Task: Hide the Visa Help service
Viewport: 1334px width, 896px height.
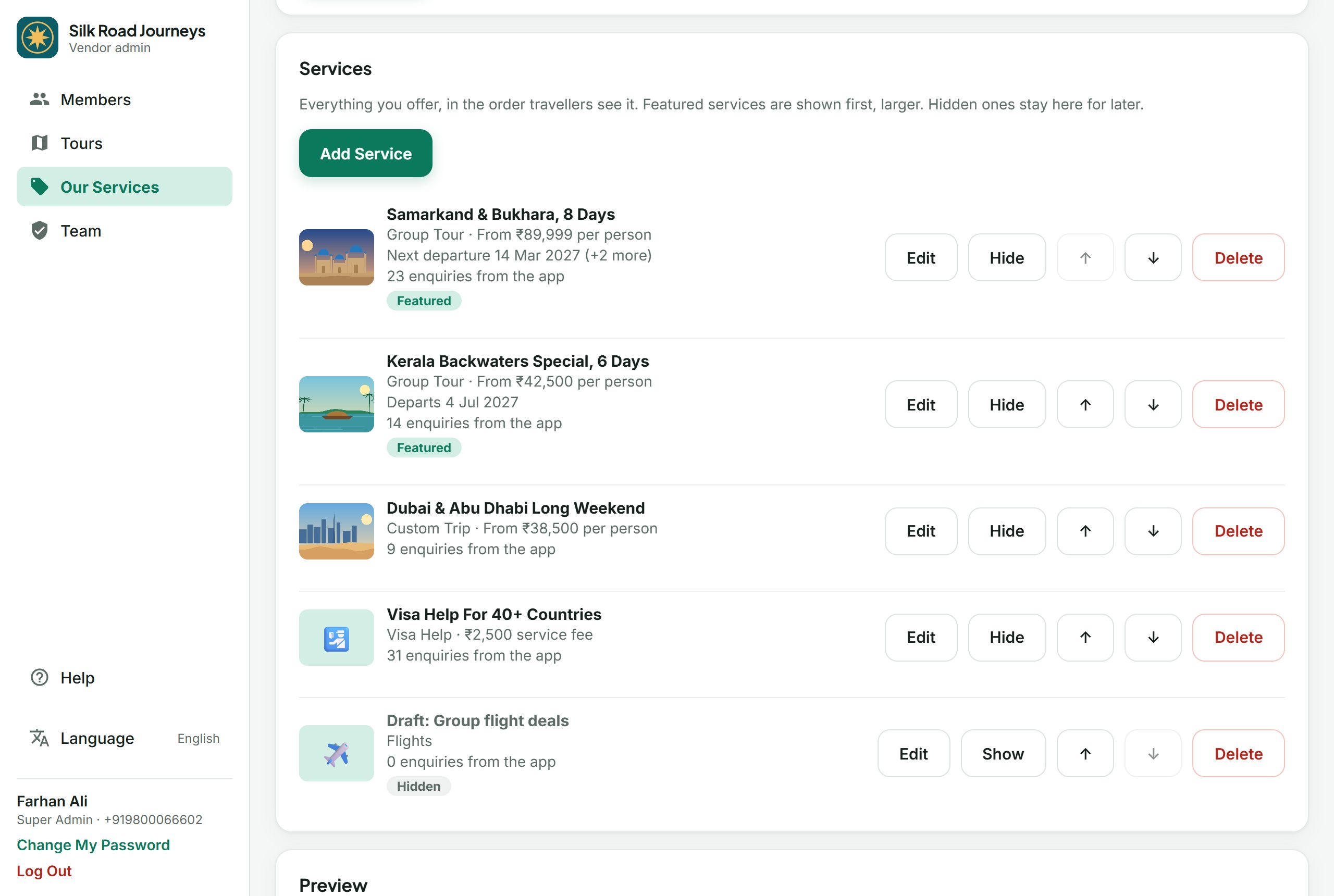Action: click(1007, 637)
